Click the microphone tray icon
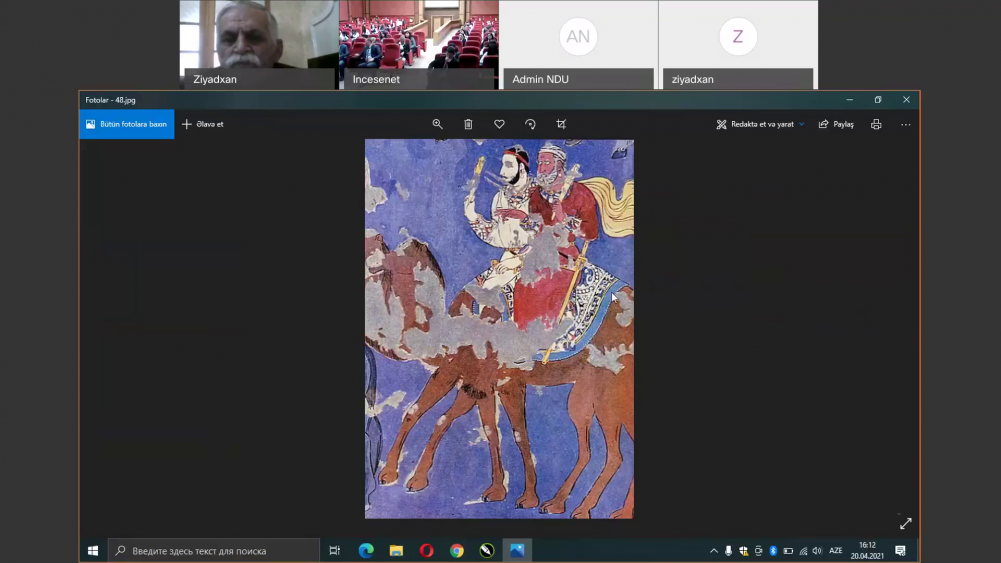The height and width of the screenshot is (563, 1001). coord(728,551)
